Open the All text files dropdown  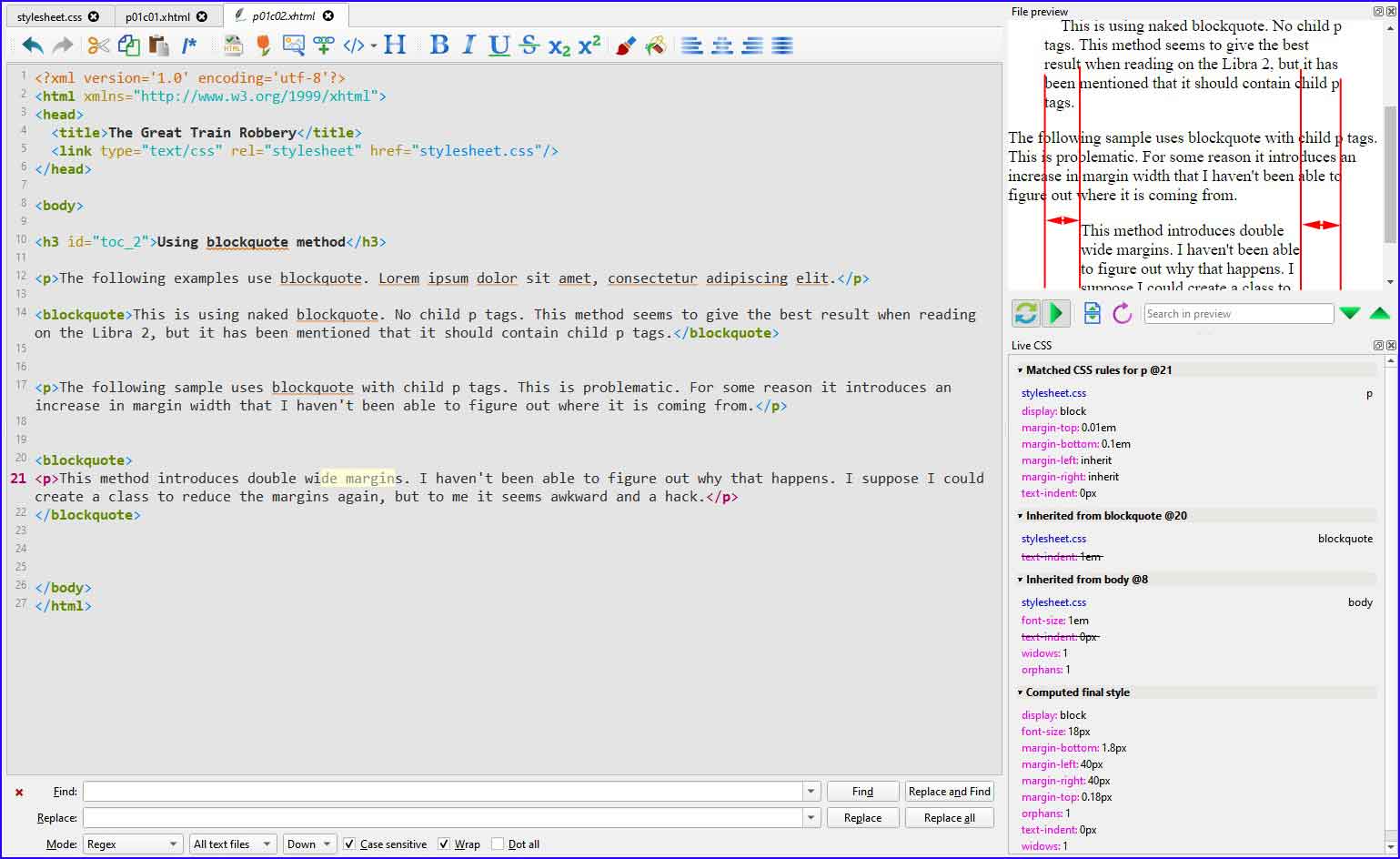(x=232, y=844)
